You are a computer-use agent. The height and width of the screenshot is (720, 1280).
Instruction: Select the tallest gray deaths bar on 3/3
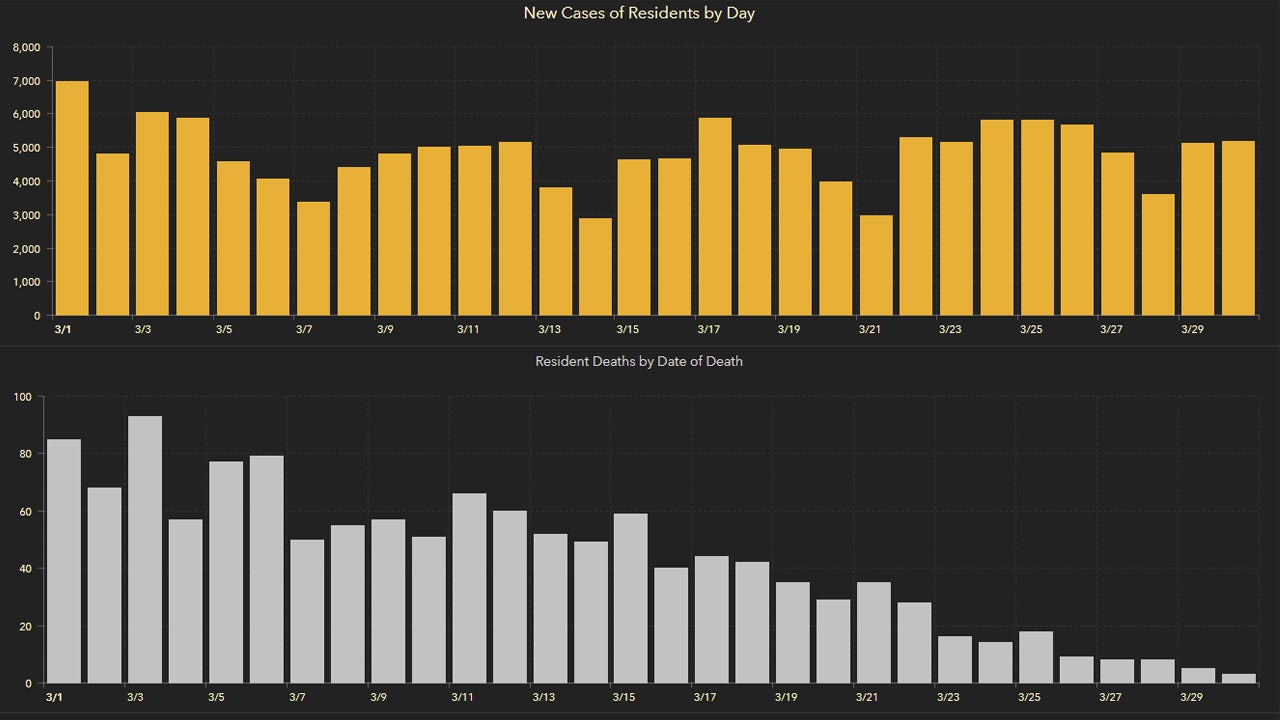pos(145,550)
